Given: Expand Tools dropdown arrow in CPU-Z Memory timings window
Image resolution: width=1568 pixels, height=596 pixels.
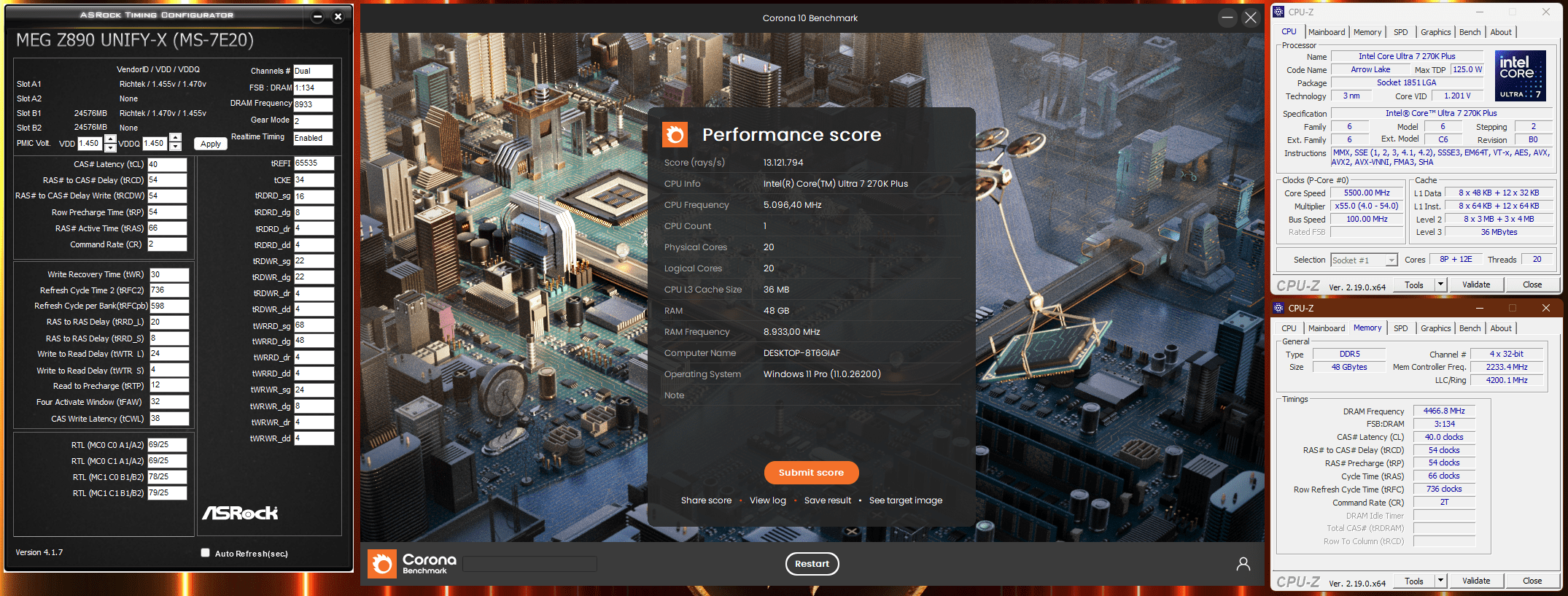Looking at the screenshot, I should [x=1440, y=581].
